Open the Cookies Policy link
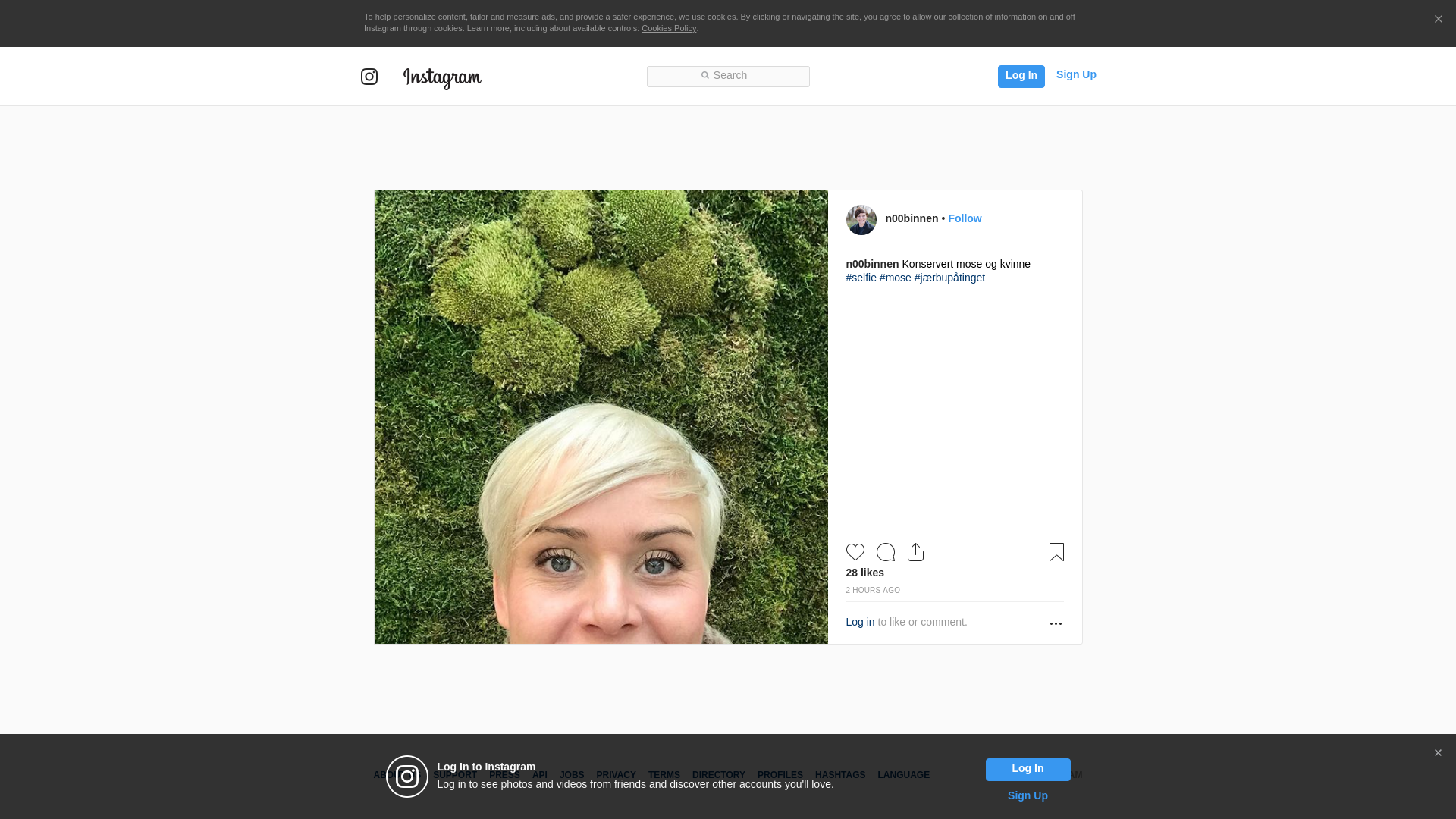 pyautogui.click(x=669, y=28)
